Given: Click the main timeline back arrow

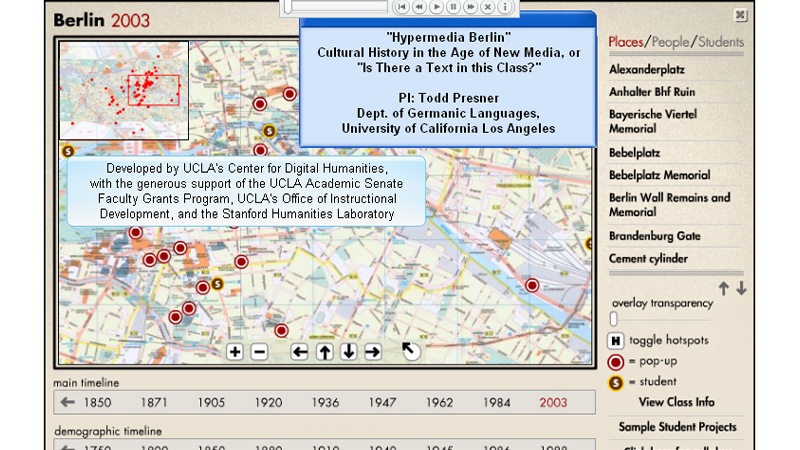Looking at the screenshot, I should click(x=67, y=402).
